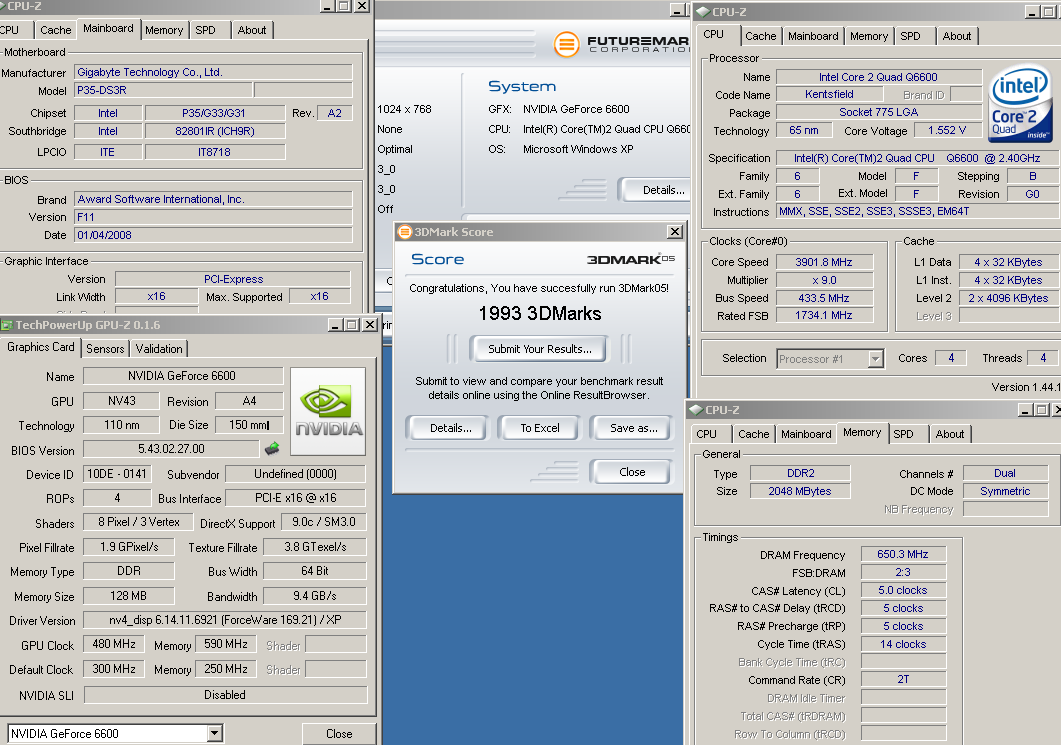Click the Futuremark orange logo icon
The height and width of the screenshot is (745, 1061).
coord(566,45)
